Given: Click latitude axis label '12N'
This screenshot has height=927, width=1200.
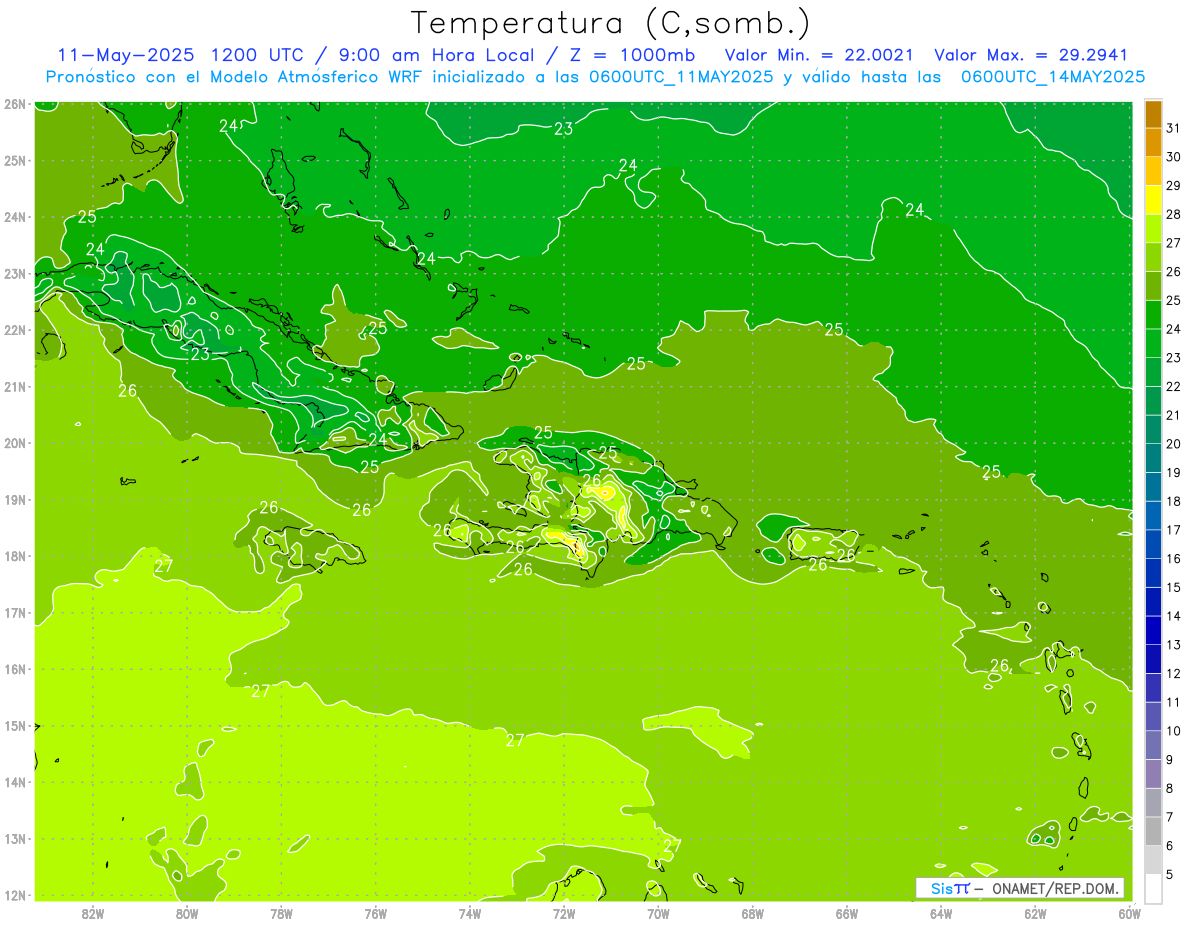Looking at the screenshot, I should click(x=14, y=895).
